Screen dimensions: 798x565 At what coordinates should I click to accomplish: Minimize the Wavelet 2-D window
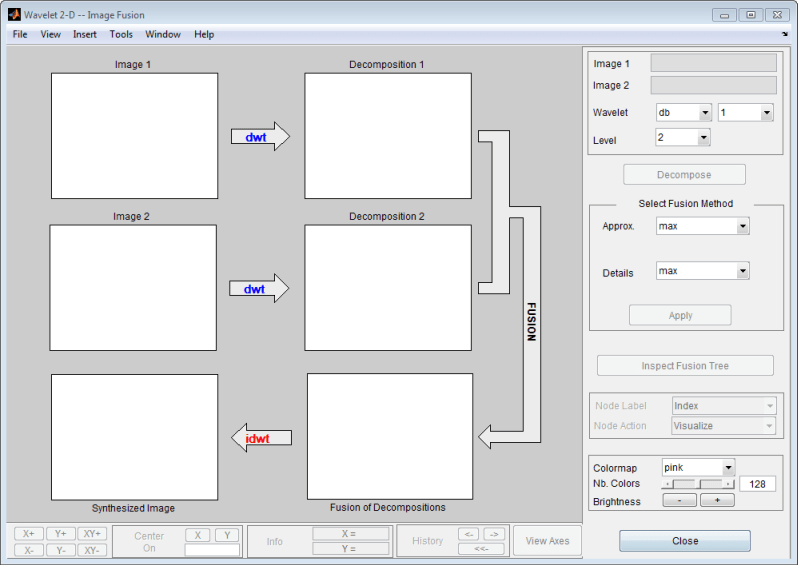click(724, 15)
